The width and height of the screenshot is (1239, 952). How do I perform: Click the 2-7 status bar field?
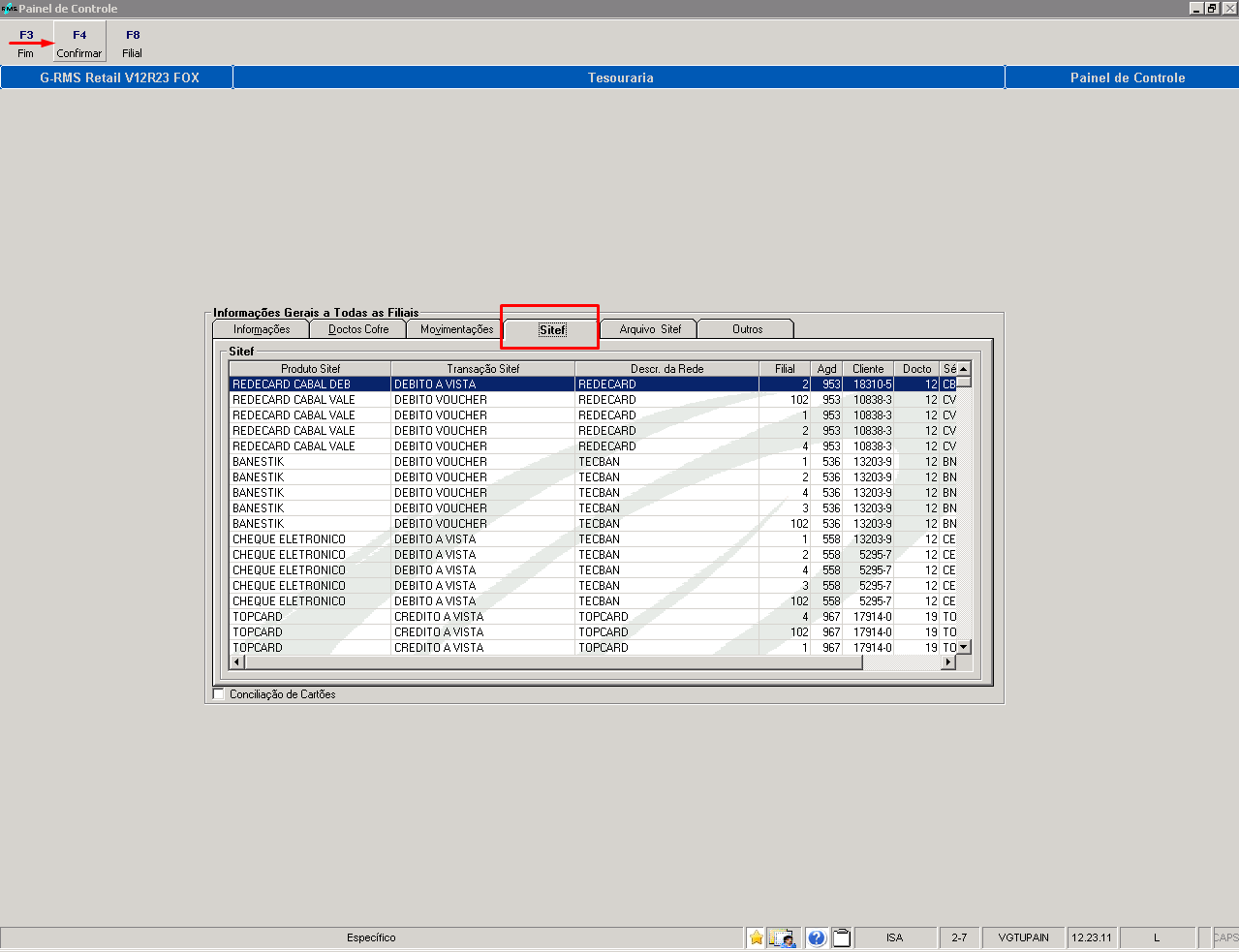pos(959,937)
